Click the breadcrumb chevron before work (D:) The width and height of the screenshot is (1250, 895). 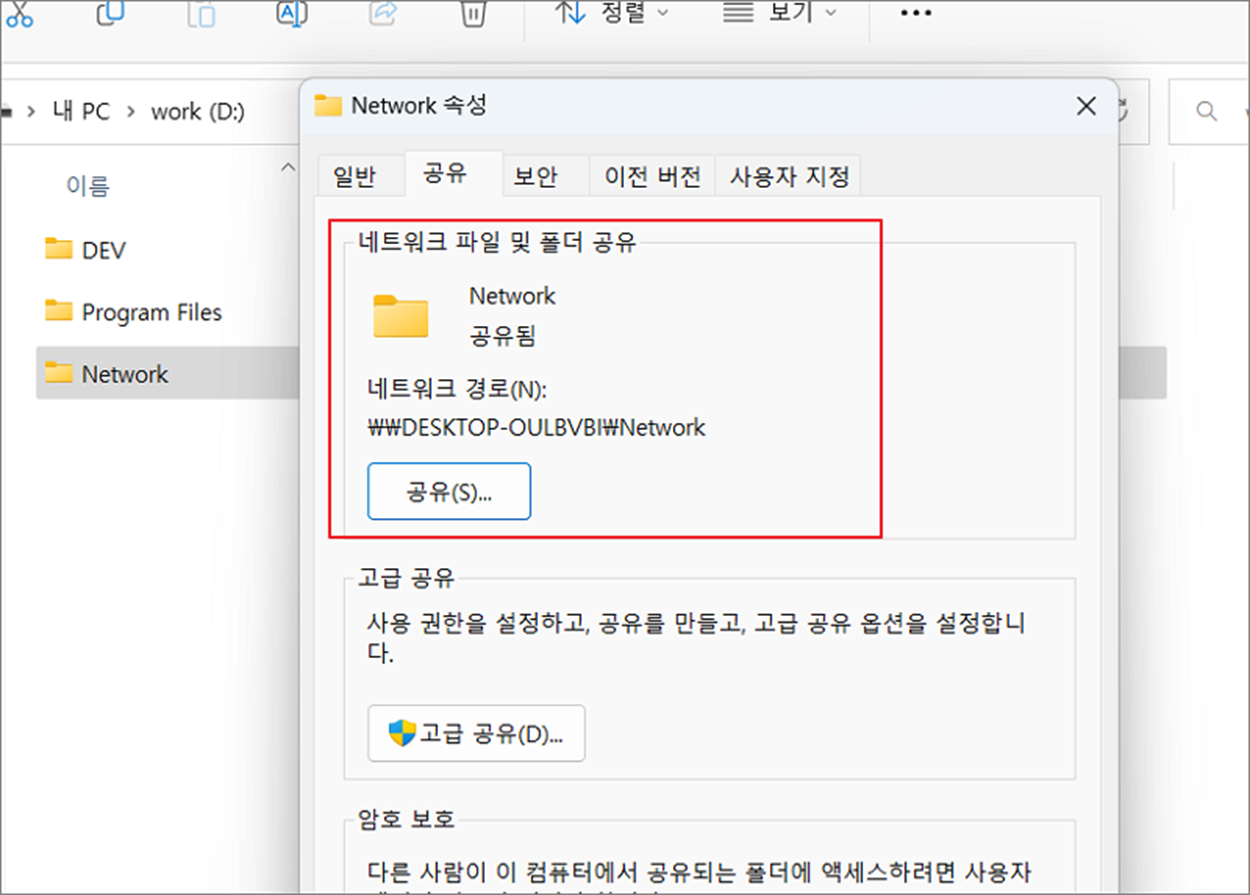pyautogui.click(x=130, y=111)
